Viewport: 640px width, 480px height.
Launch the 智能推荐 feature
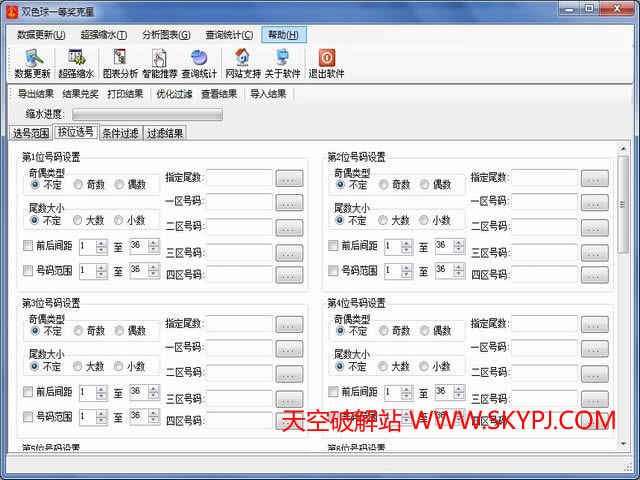click(160, 64)
